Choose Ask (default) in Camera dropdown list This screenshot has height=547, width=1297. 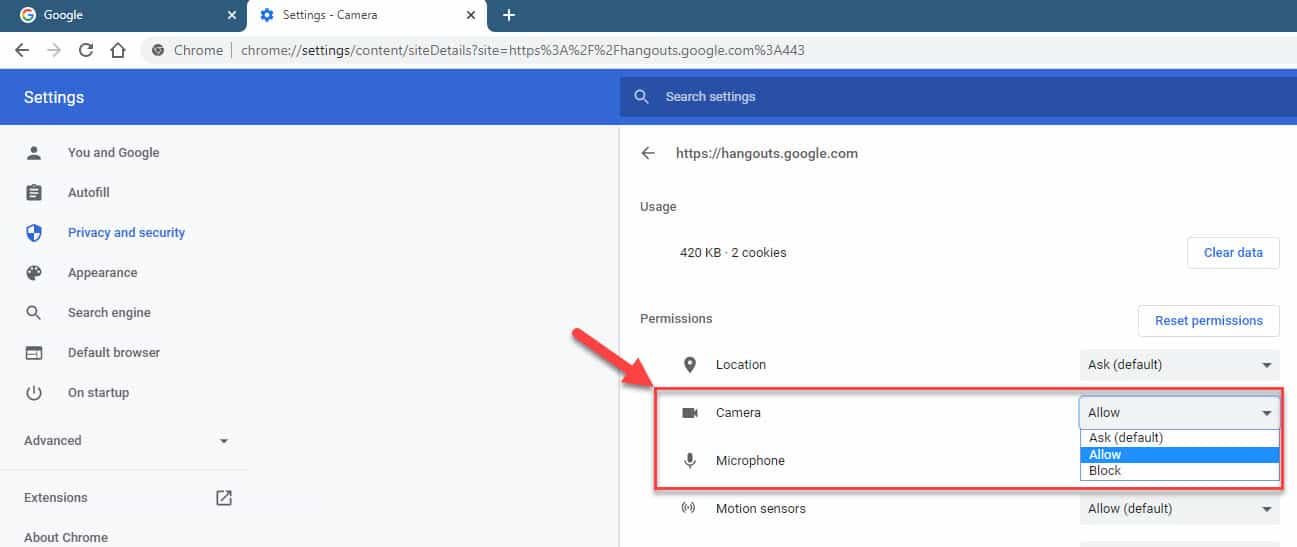[x=1179, y=438]
